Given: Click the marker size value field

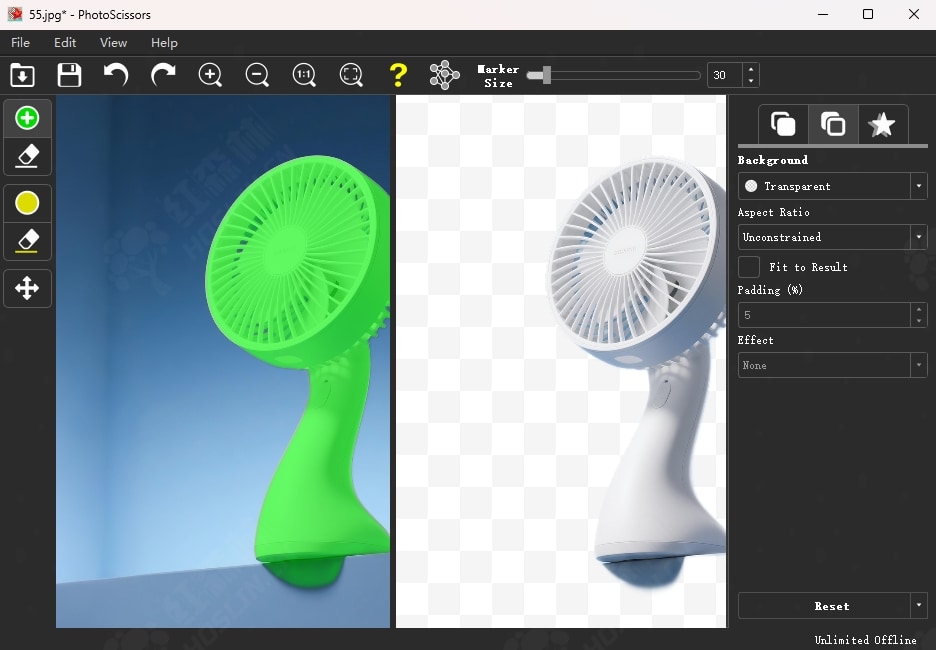Looking at the screenshot, I should (x=724, y=75).
